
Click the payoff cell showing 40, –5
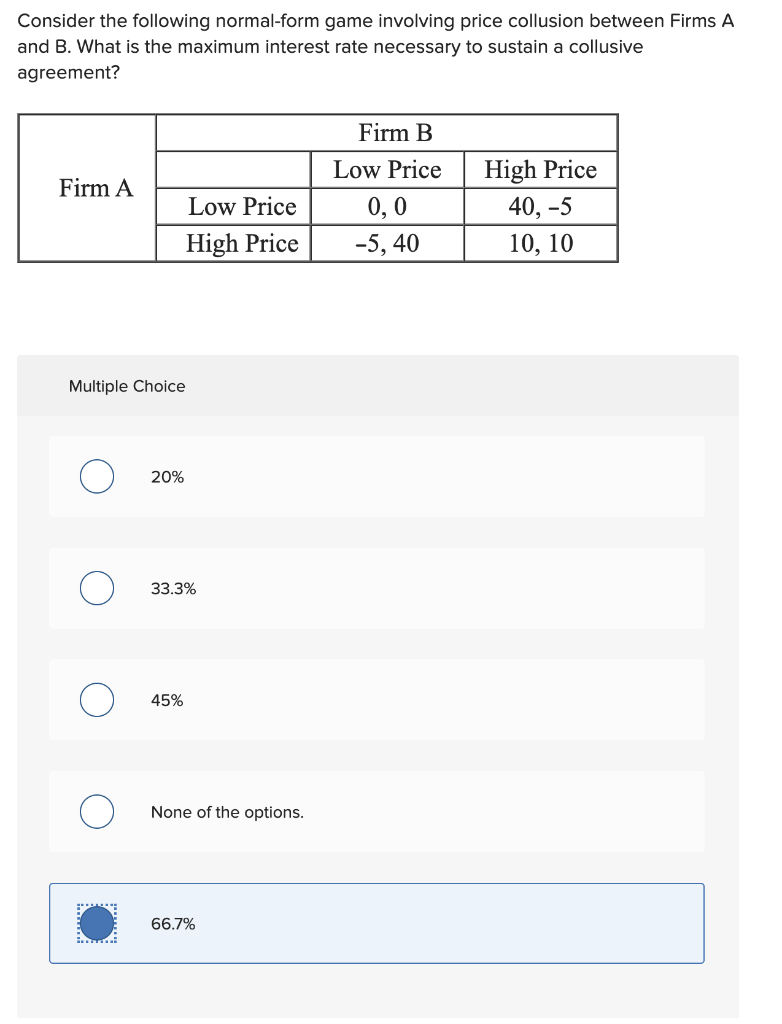point(541,207)
